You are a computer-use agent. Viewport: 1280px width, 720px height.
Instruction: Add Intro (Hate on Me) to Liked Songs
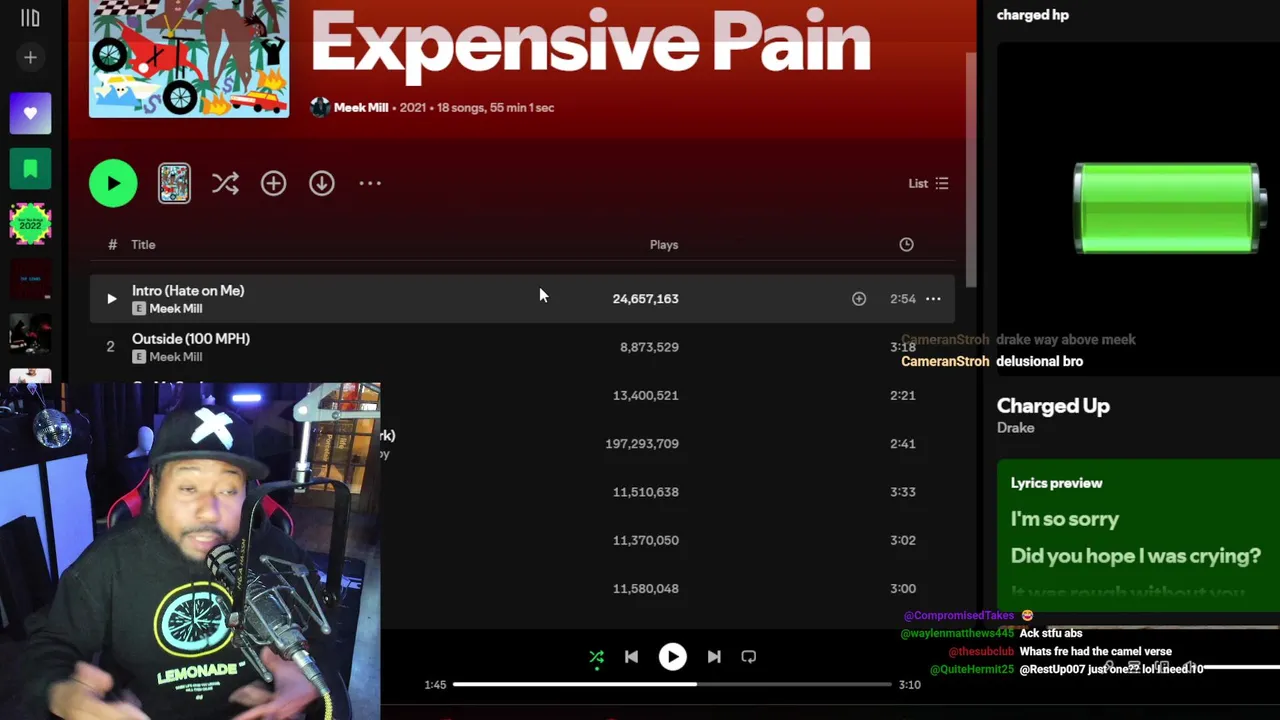click(x=859, y=298)
